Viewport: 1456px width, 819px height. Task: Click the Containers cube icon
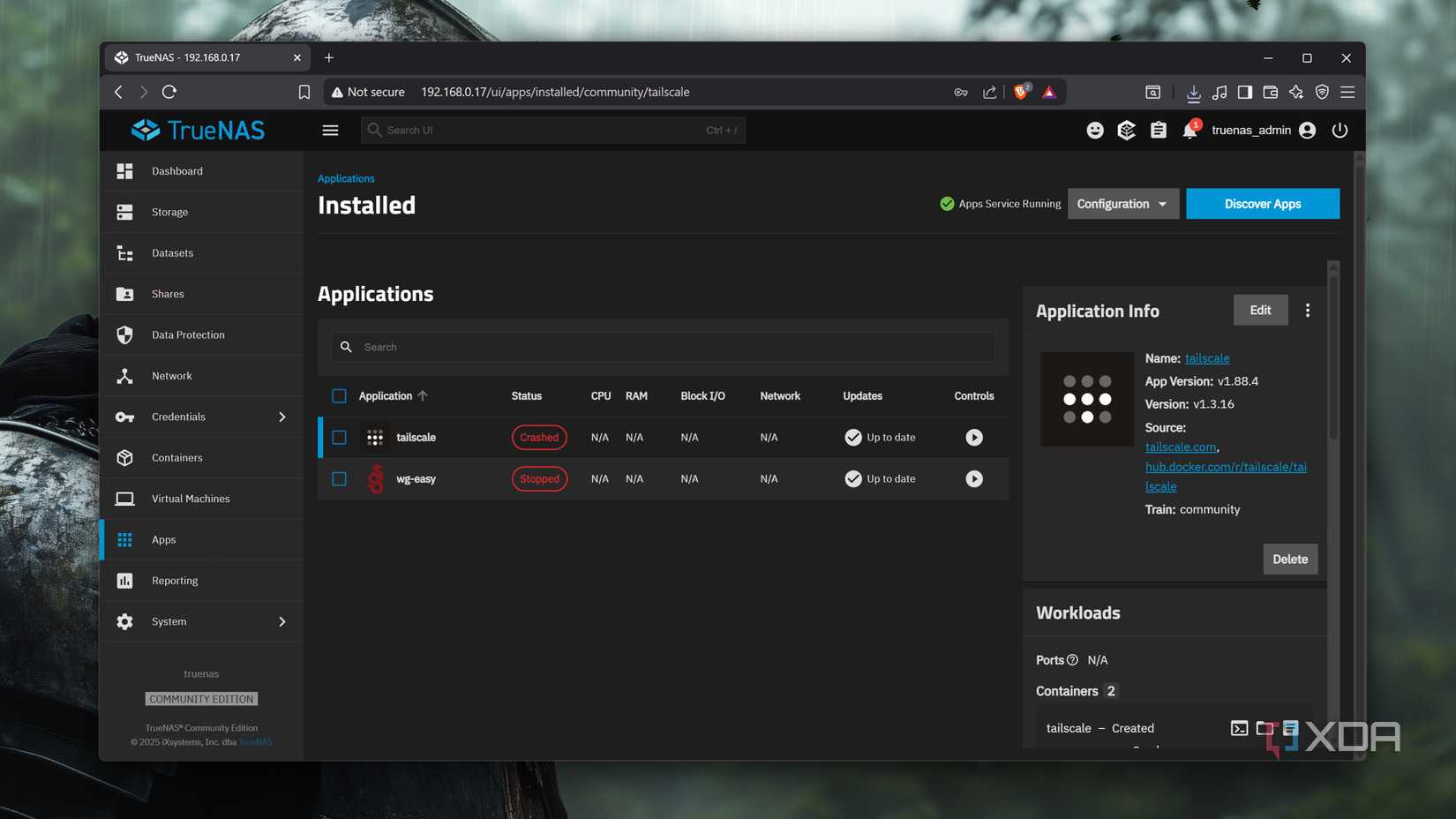pos(124,457)
